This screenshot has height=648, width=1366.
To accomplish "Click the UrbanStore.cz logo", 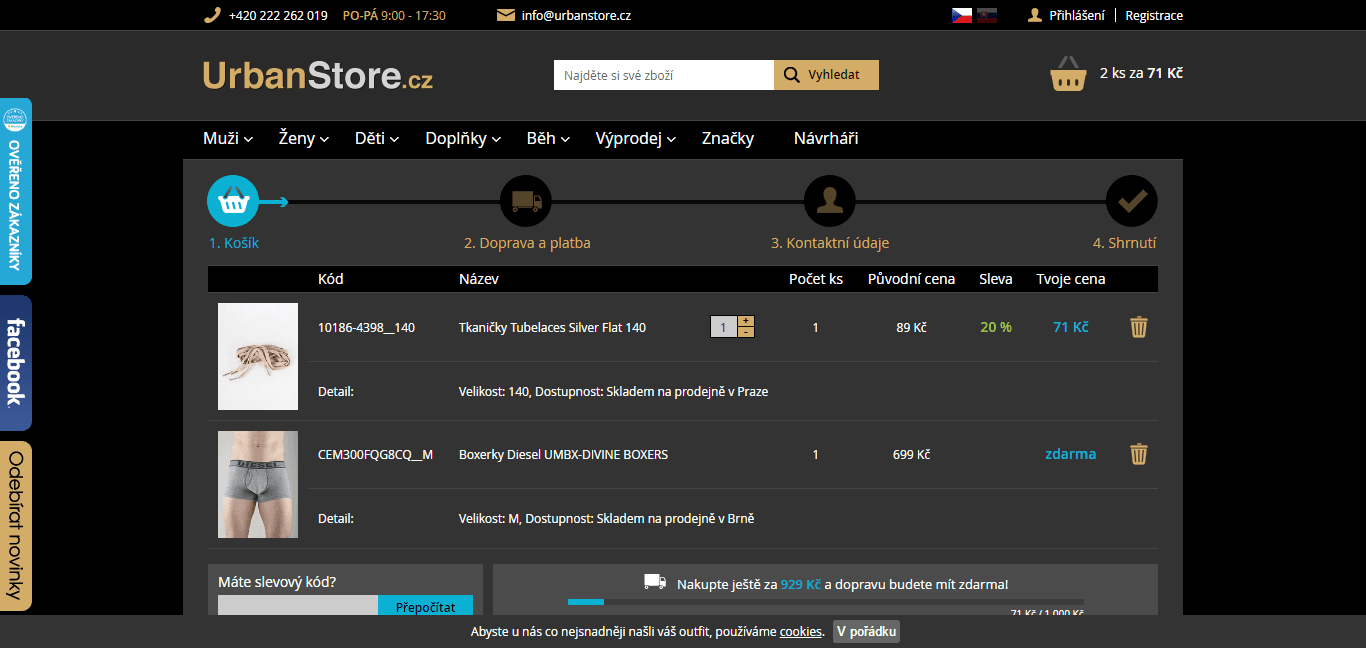I will [x=318, y=75].
